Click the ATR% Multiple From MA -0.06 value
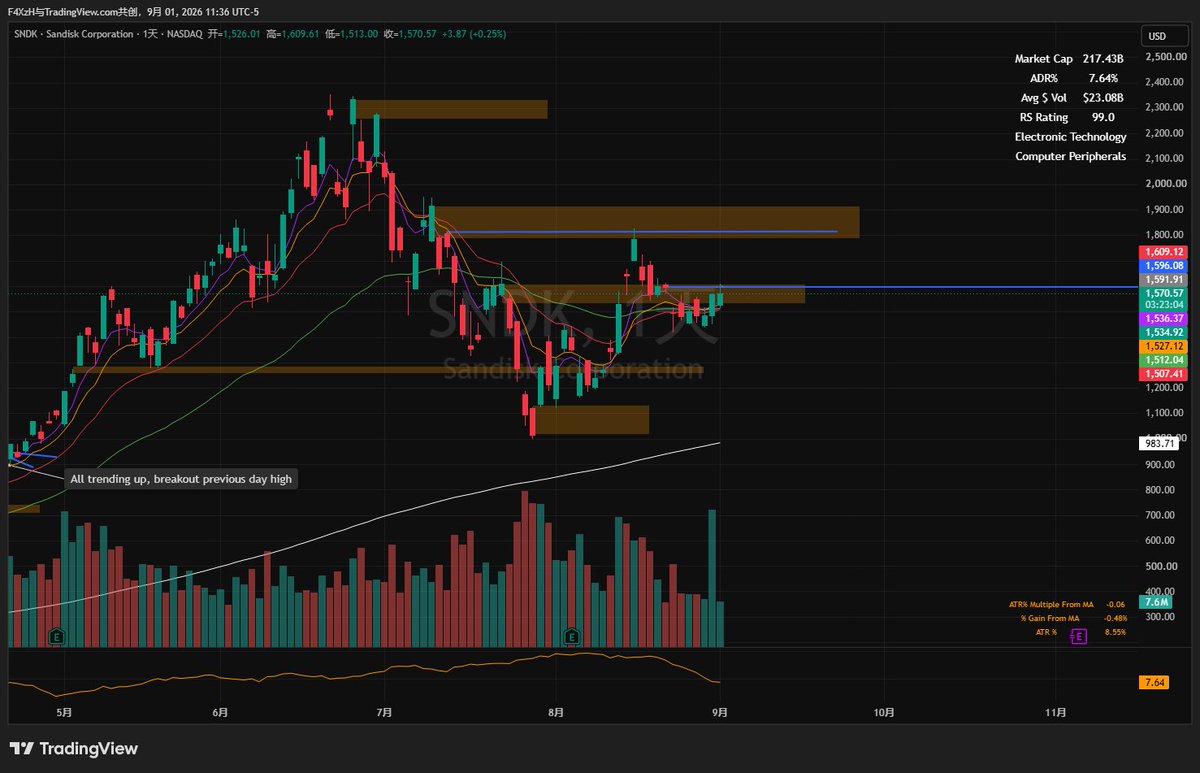 click(1116, 604)
